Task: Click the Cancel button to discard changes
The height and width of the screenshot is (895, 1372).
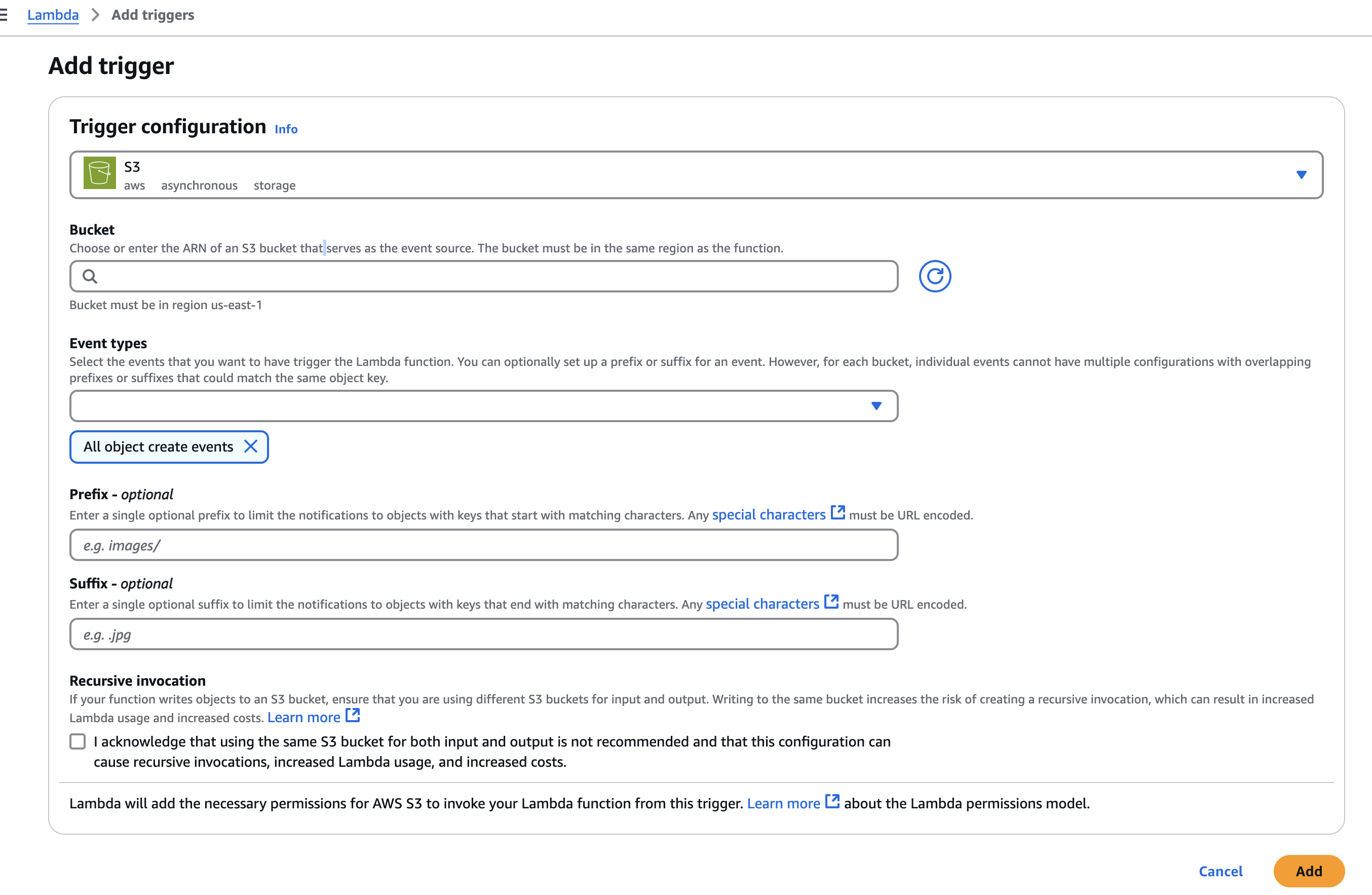Action: click(x=1221, y=868)
